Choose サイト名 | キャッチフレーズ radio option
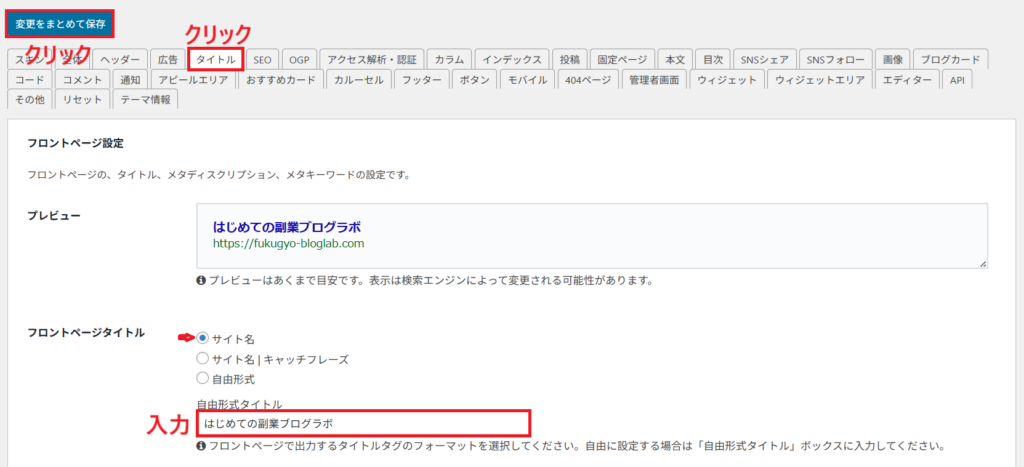This screenshot has height=467, width=1024. pyautogui.click(x=203, y=359)
